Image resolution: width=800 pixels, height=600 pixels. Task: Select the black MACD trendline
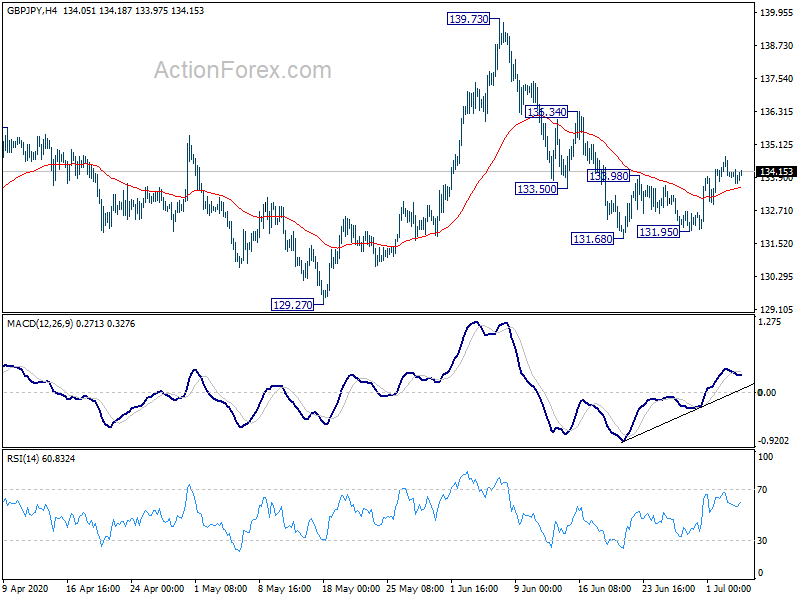pos(688,413)
